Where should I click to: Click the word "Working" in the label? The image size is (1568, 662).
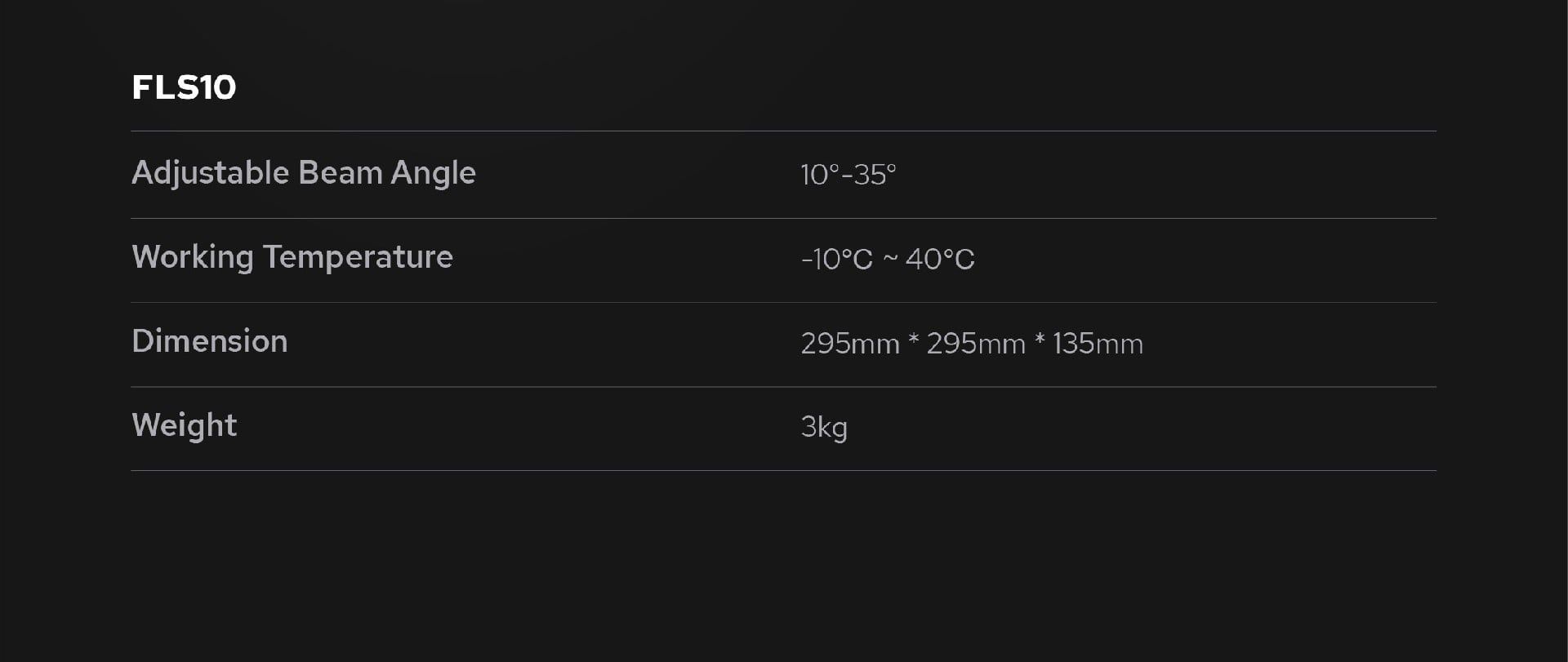tap(192, 257)
